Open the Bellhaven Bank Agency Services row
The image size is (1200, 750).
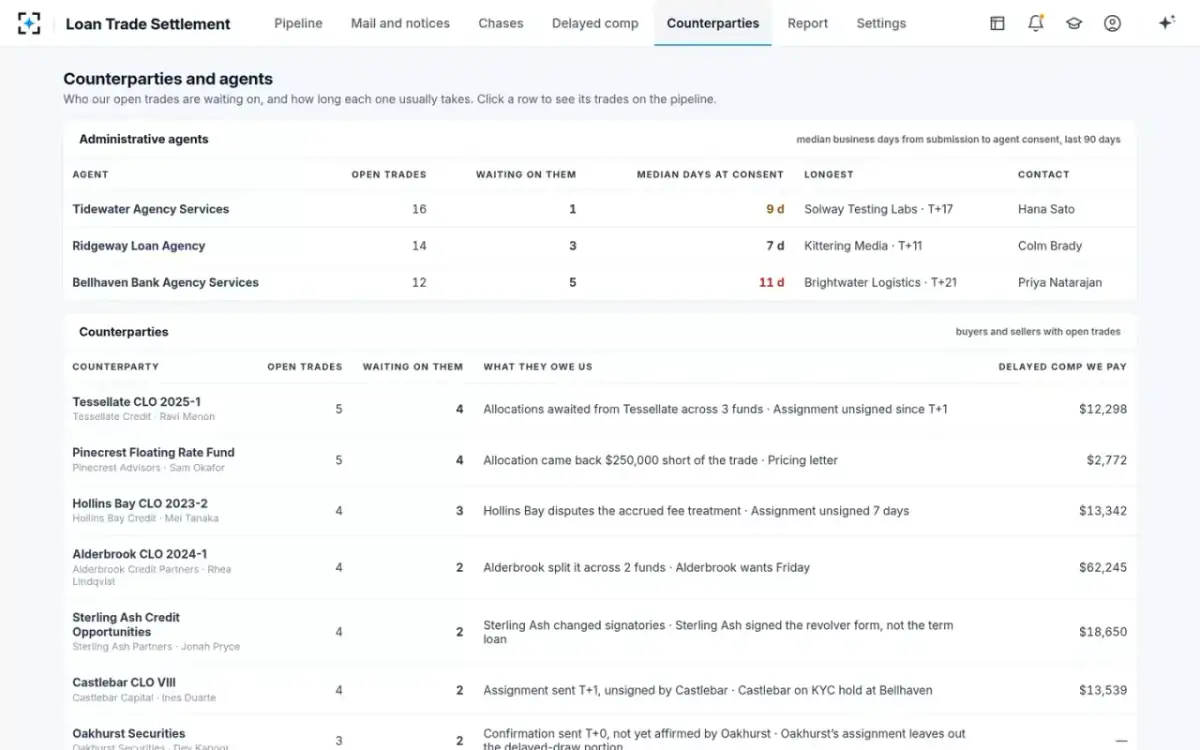[600, 282]
